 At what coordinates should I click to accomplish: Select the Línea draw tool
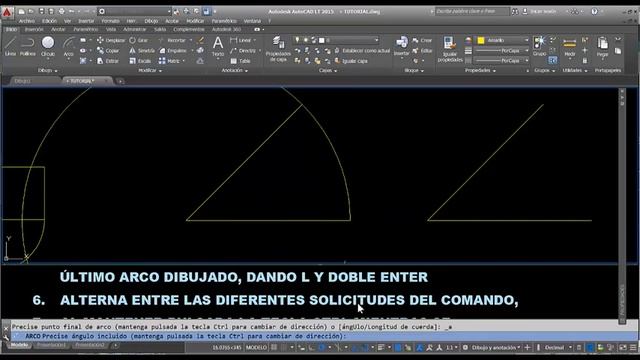tap(10, 46)
